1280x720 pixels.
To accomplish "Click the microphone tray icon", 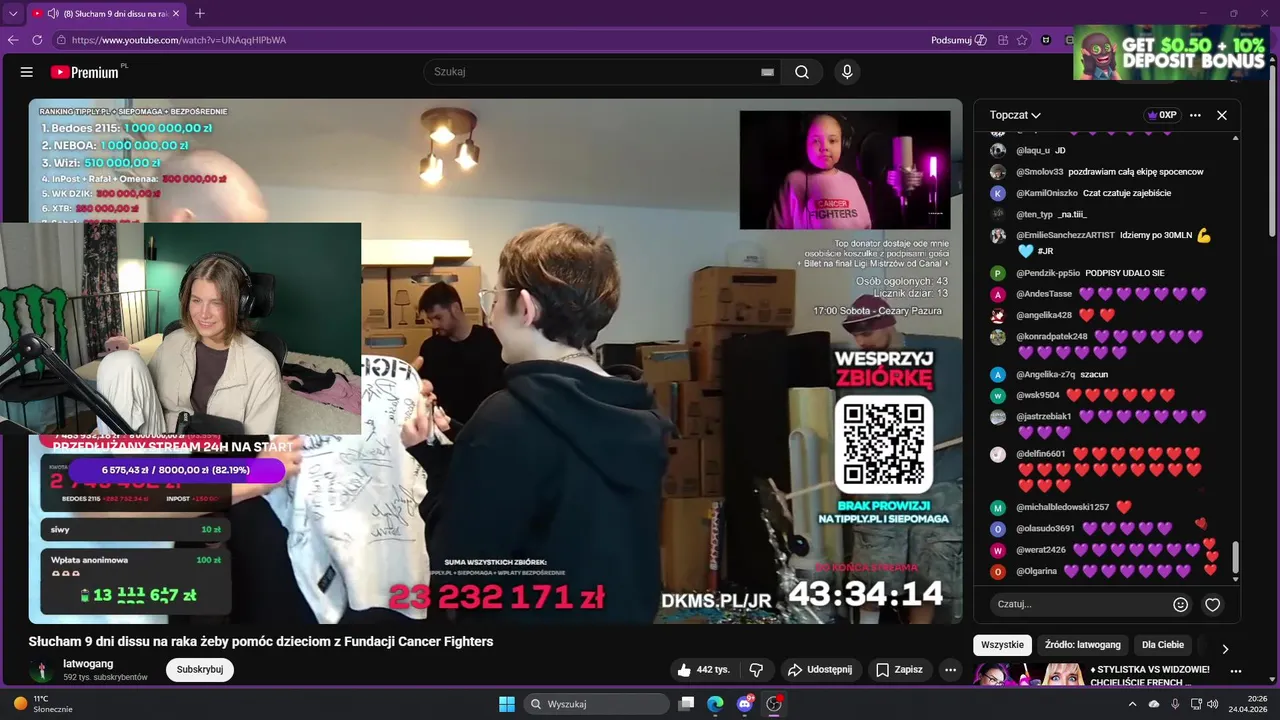I will [x=1175, y=704].
